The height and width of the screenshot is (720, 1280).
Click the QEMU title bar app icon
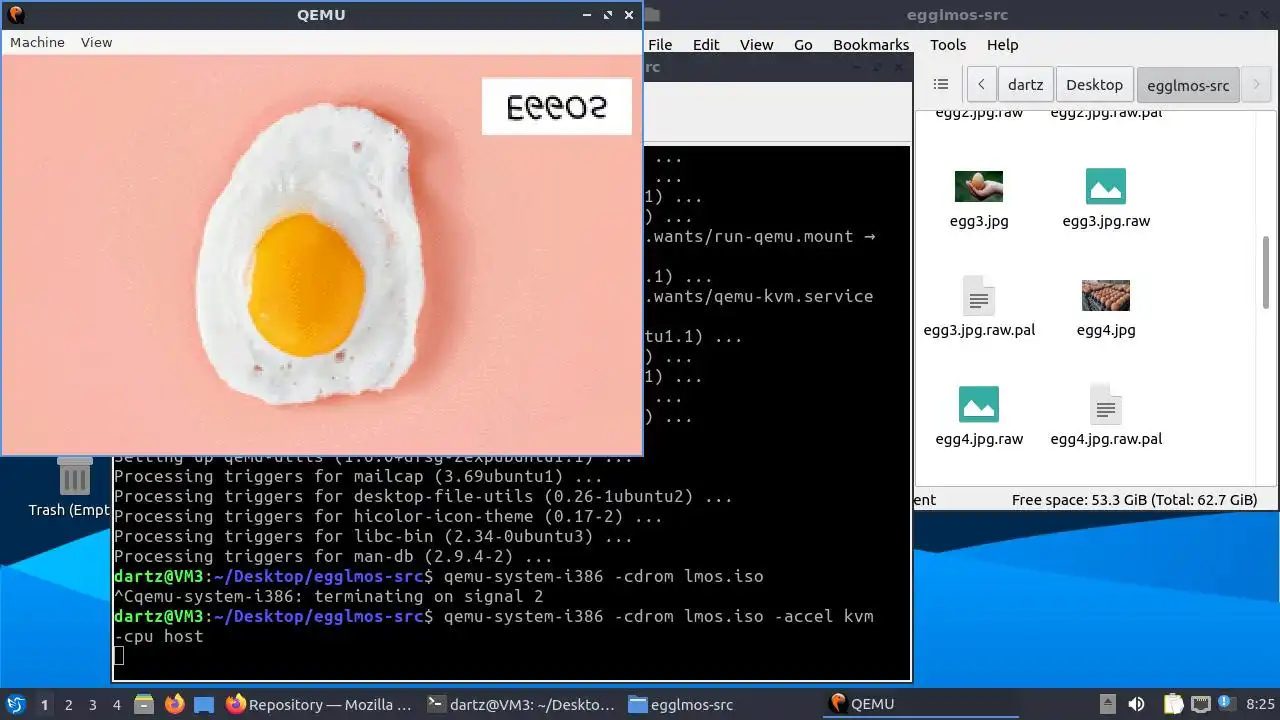pyautogui.click(x=15, y=15)
